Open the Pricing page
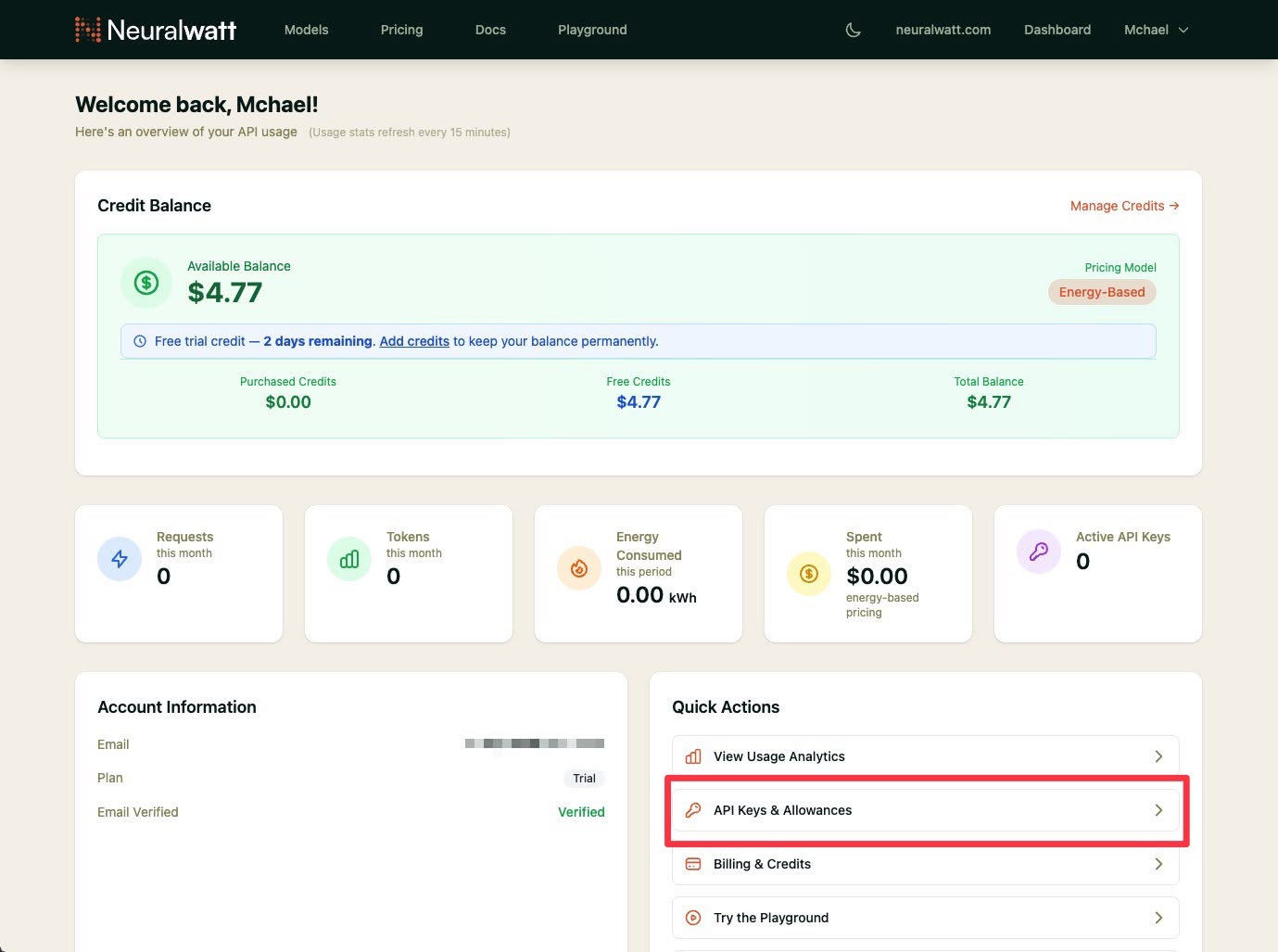 click(401, 30)
